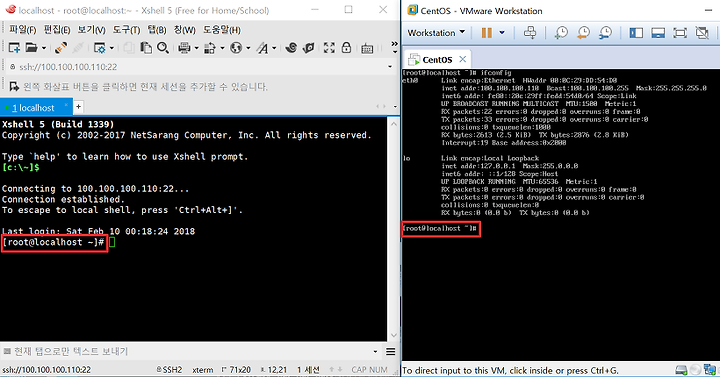Open the Workstation menu in VMware
The height and width of the screenshot is (377, 720).
point(436,33)
